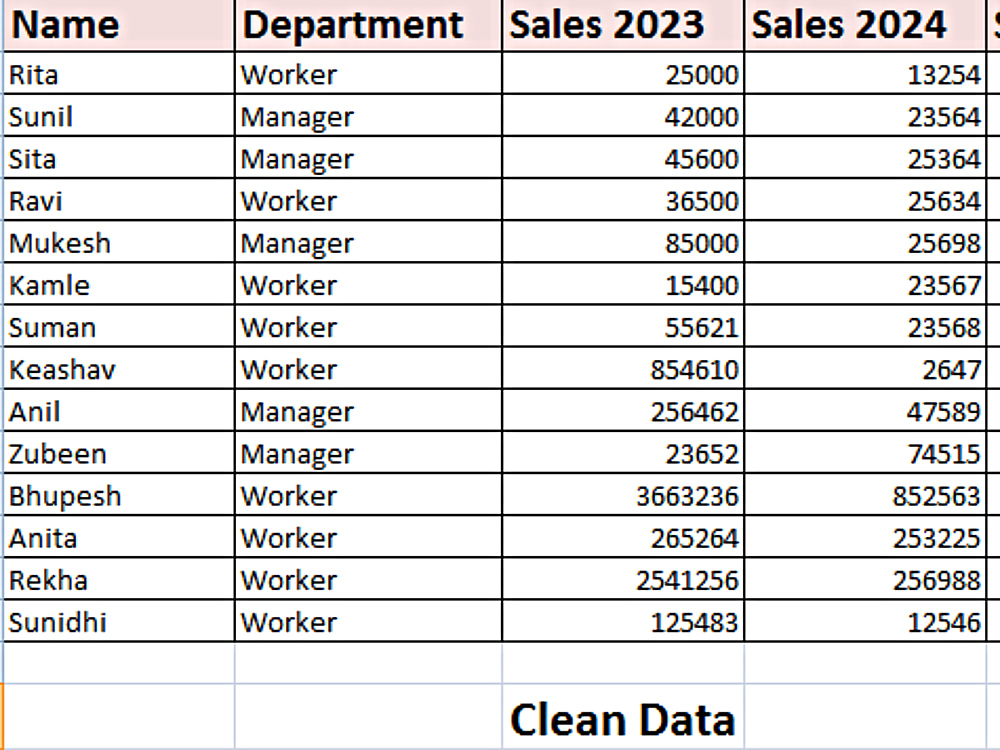Select the cell containing Mukesh
The image size is (1000, 750).
[x=119, y=242]
